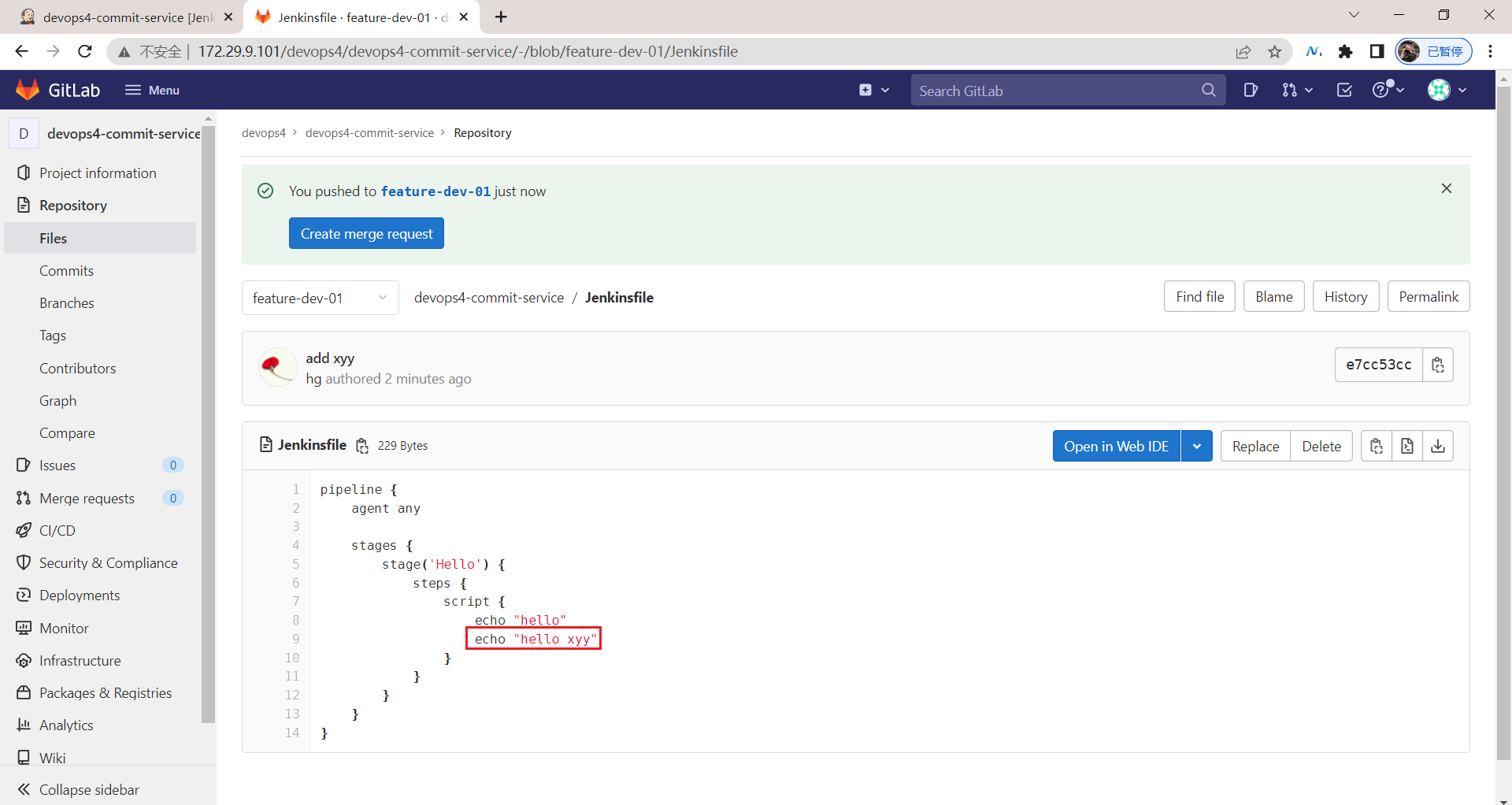
Task: Click the Find file button
Action: (x=1199, y=296)
